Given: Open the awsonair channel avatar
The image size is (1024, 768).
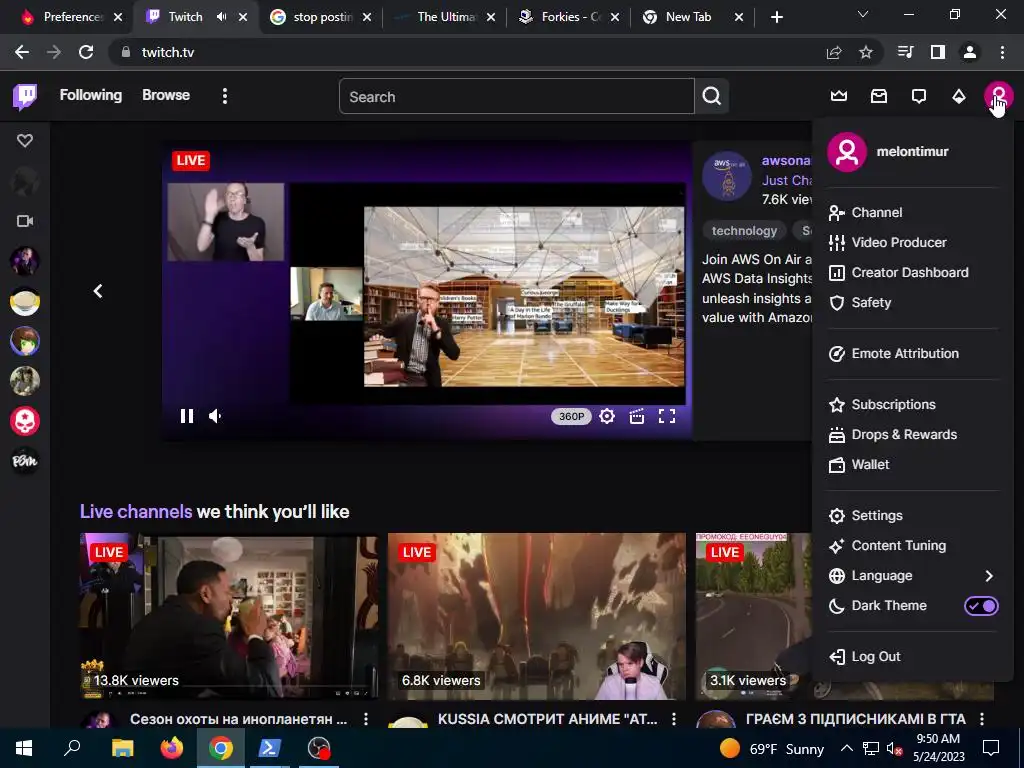Looking at the screenshot, I should tap(727, 176).
